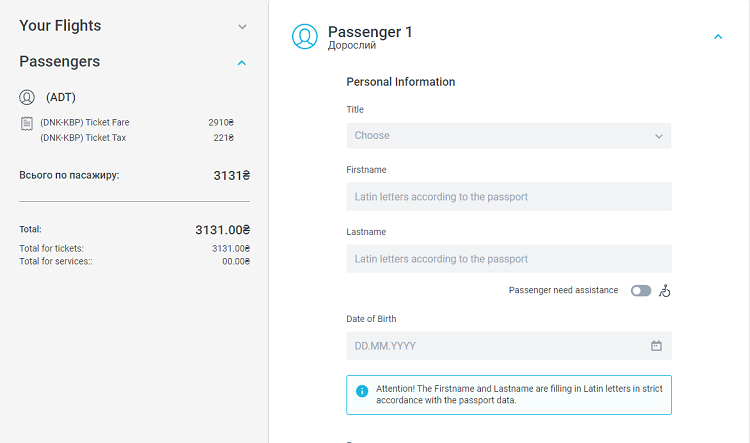Click the Title dropdown arrow
750x443 pixels.
(659, 136)
